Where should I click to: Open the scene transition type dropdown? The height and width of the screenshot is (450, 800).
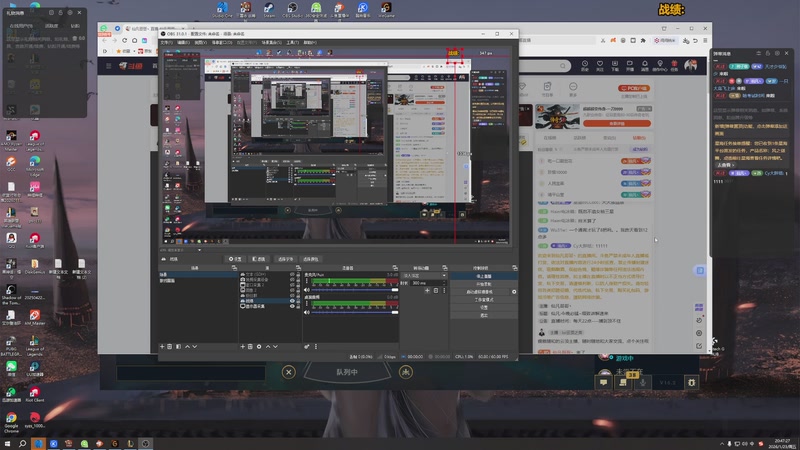point(423,276)
